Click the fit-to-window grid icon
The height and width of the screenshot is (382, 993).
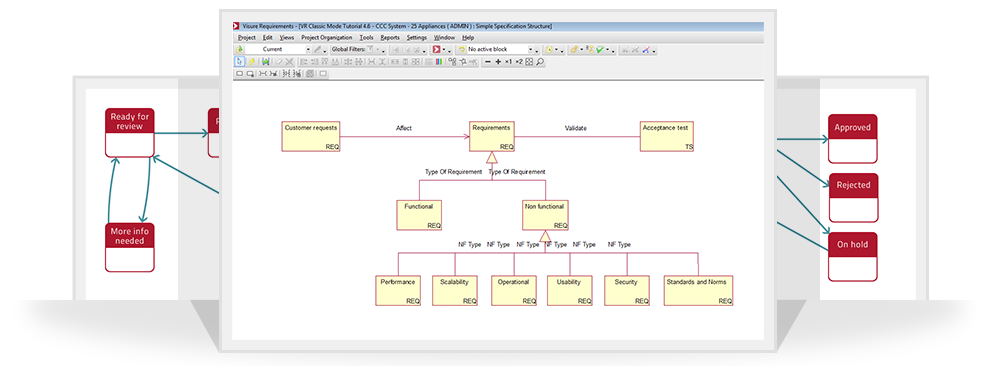tap(529, 61)
